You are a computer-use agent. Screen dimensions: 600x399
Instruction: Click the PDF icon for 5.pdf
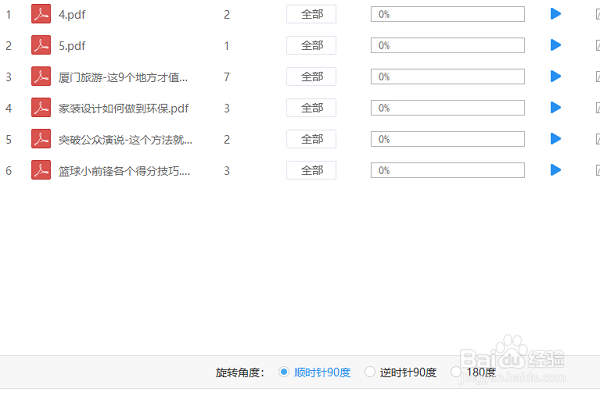(x=41, y=45)
